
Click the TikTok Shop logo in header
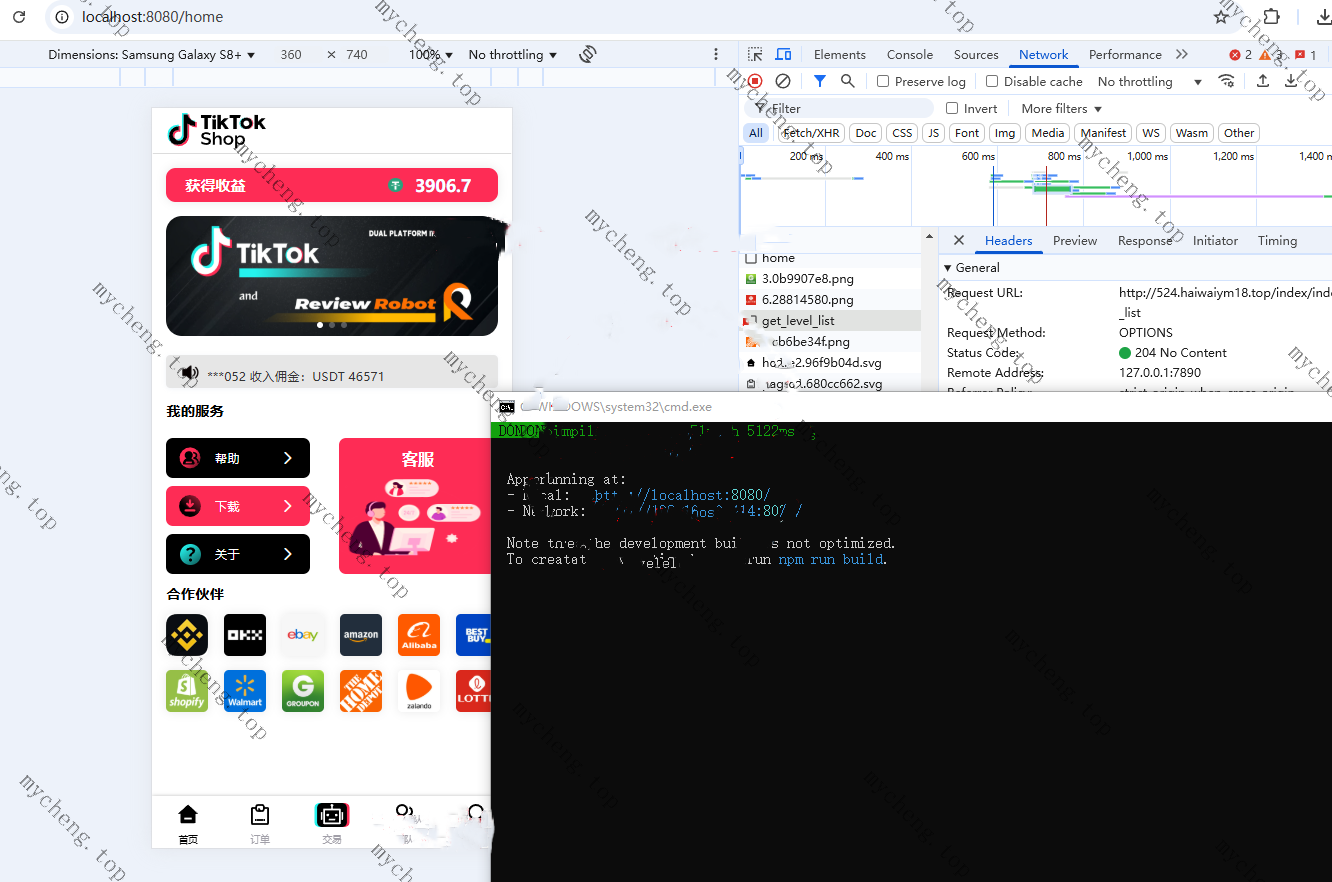217,130
